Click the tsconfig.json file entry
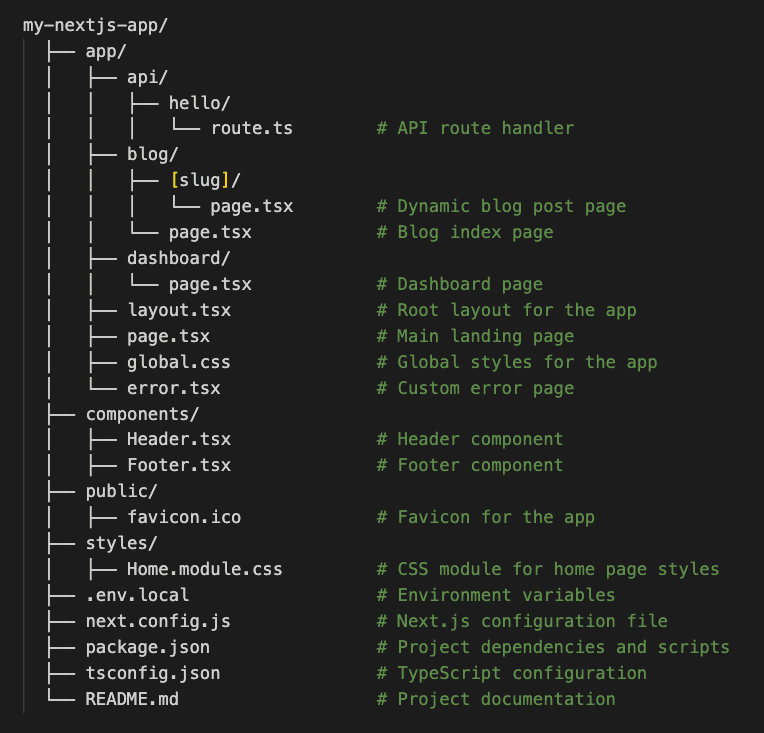Viewport: 764px width, 733px height. coord(153,673)
